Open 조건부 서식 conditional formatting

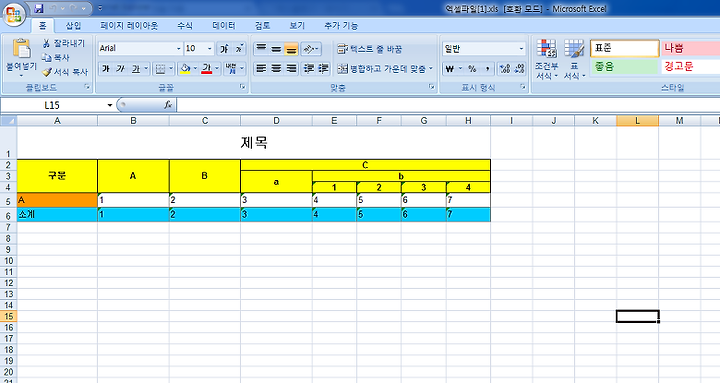tap(546, 59)
